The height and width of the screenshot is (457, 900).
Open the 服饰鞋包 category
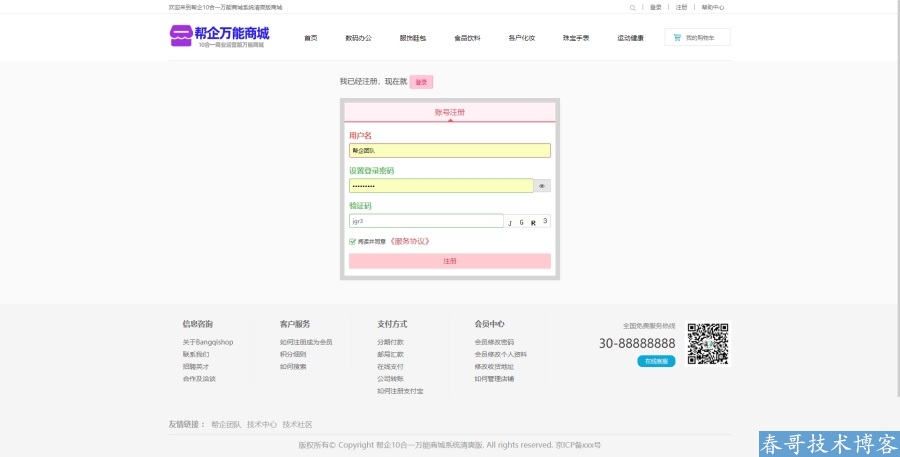413,38
